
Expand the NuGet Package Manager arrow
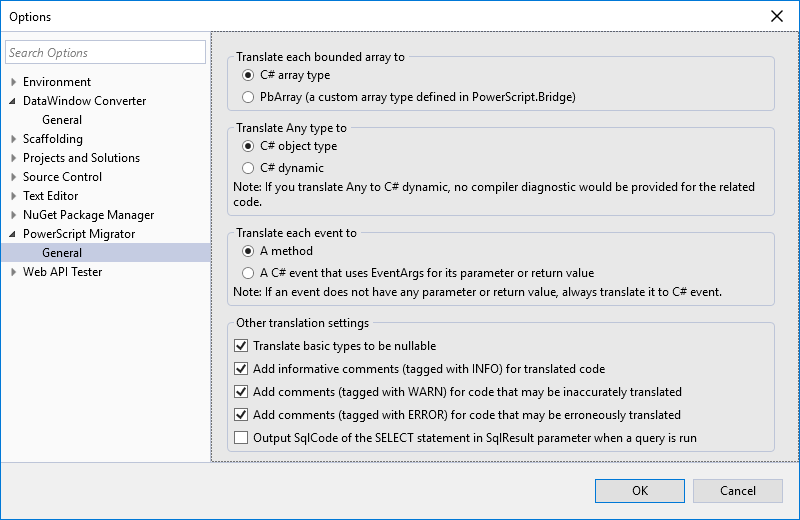[13, 215]
